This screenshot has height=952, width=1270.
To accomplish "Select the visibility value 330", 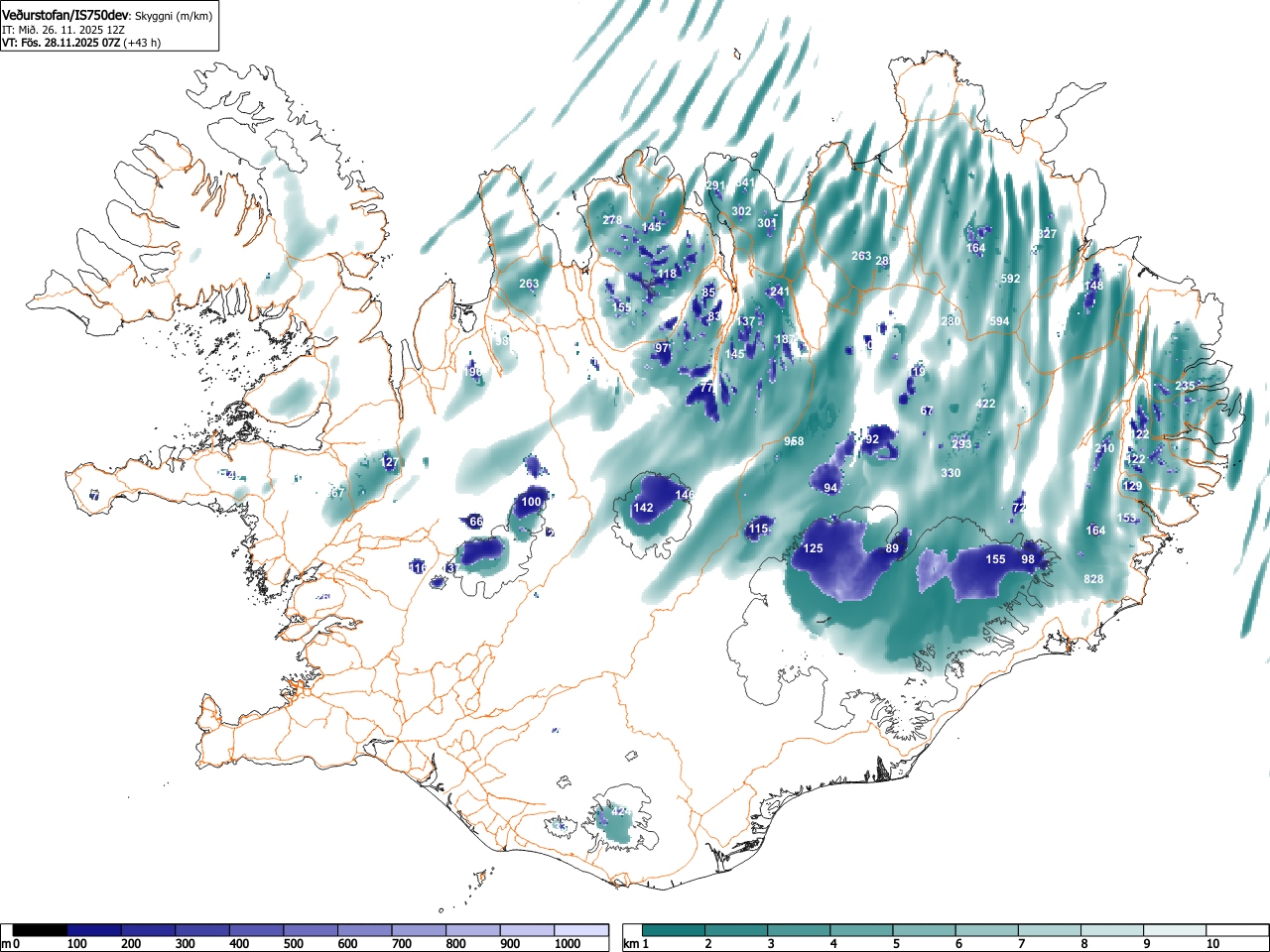I will (951, 473).
